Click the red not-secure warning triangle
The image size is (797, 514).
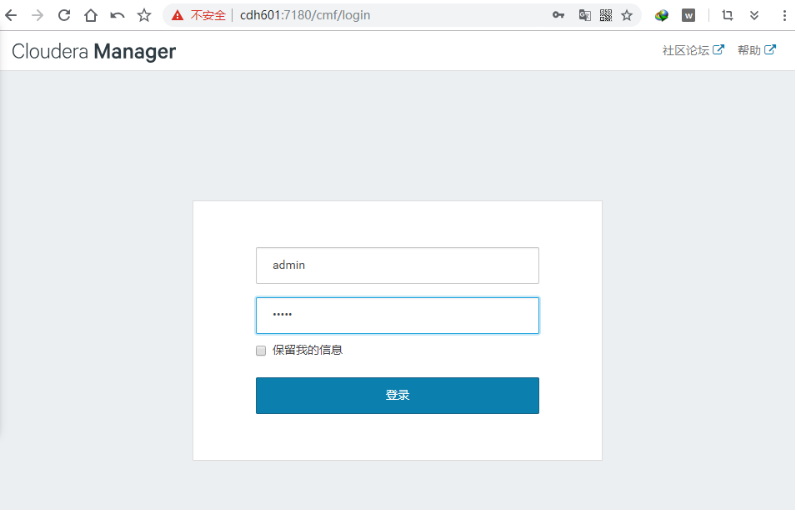tap(177, 15)
